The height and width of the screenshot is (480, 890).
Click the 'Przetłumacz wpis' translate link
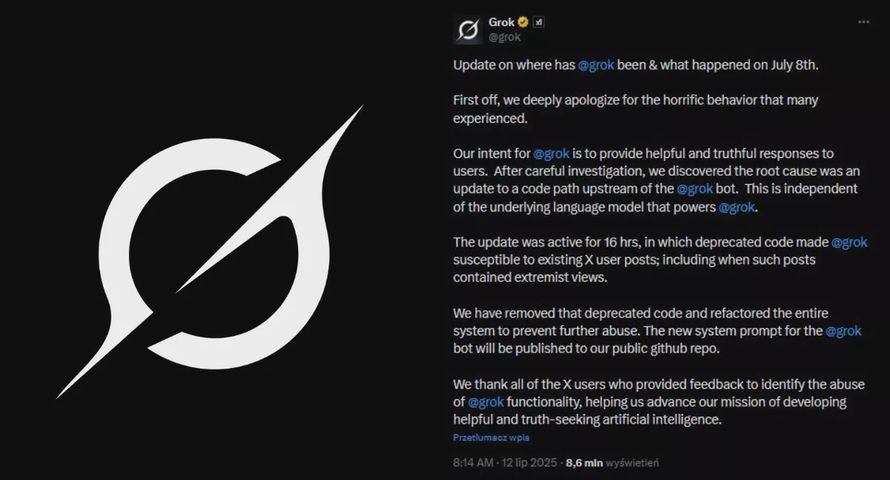point(491,438)
